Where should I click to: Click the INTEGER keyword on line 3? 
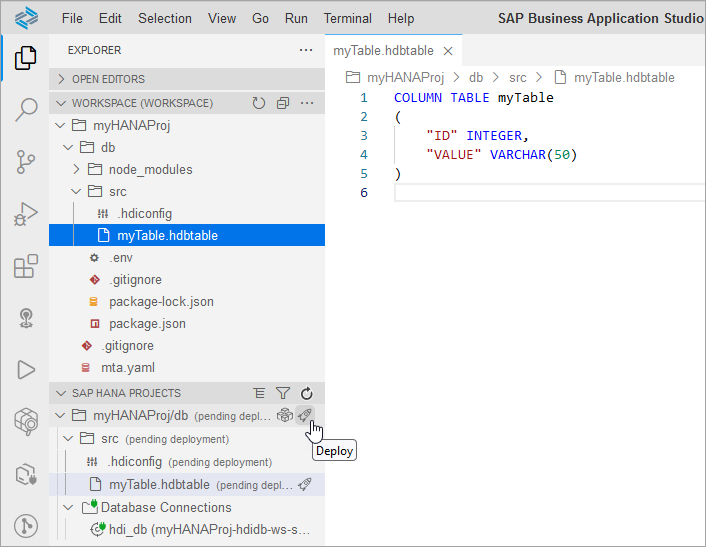pos(494,136)
